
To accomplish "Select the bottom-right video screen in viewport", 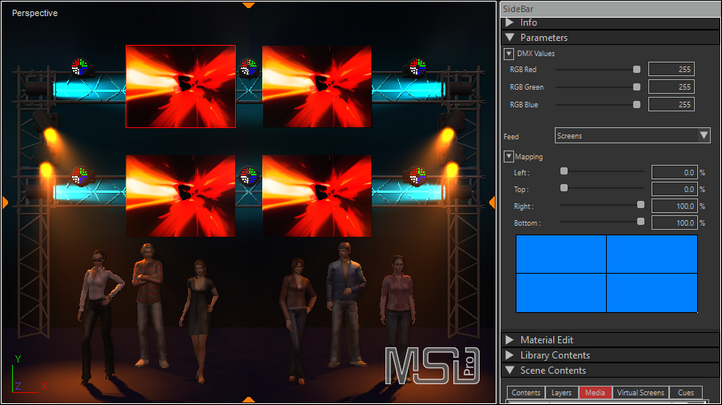I will [317, 196].
